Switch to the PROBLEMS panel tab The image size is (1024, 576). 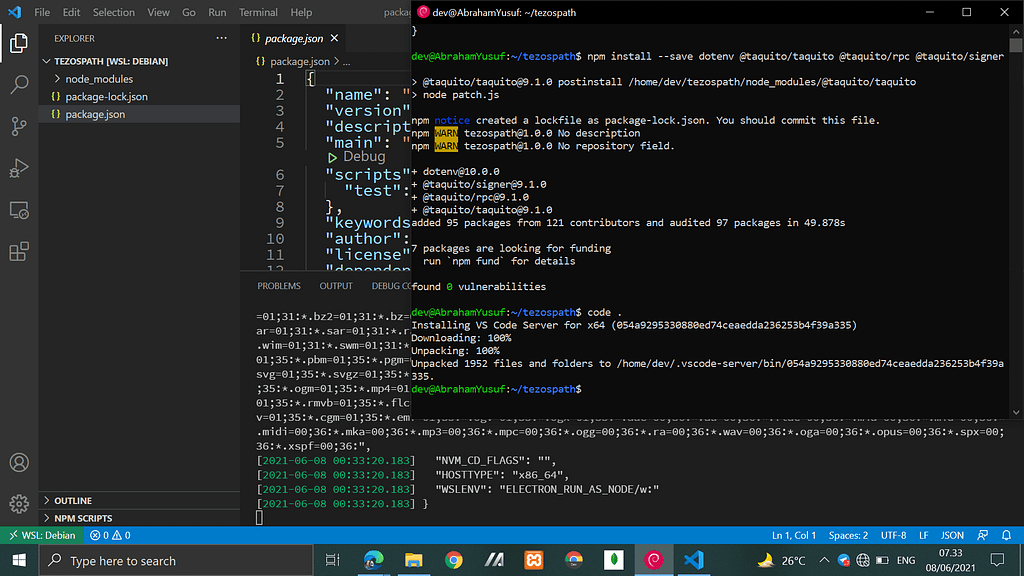pyautogui.click(x=279, y=286)
